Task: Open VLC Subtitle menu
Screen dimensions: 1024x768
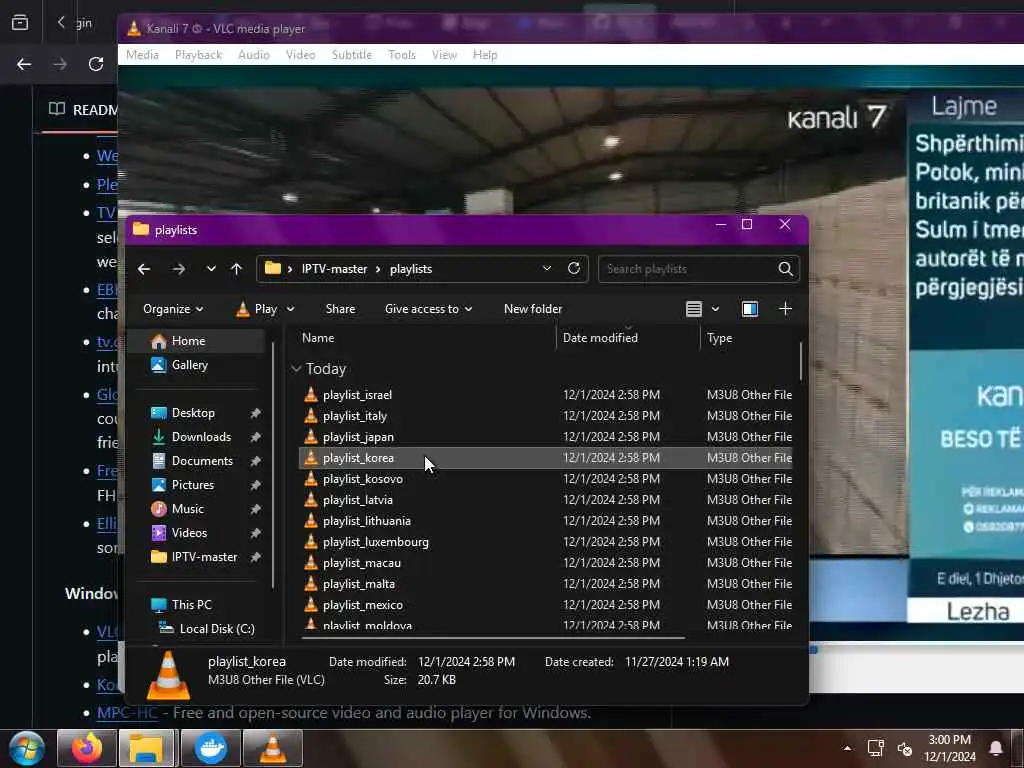Action: point(352,55)
